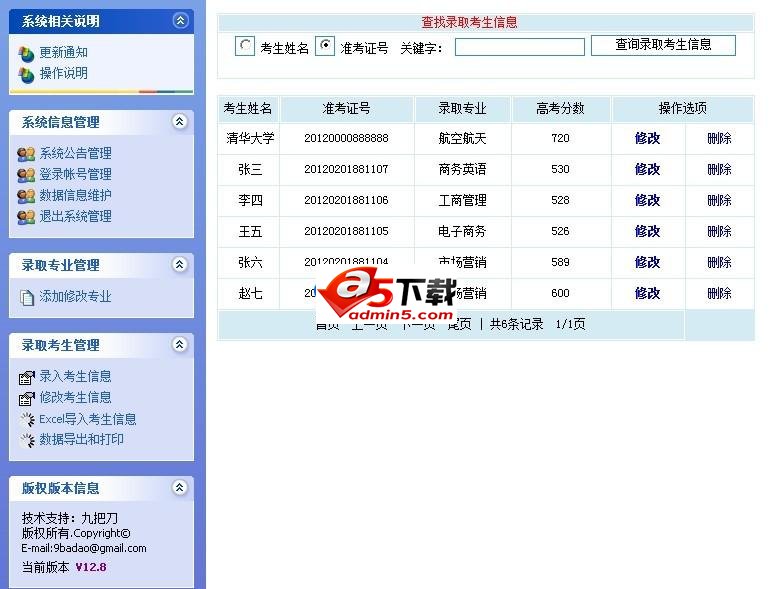
Task: Click the 录取专业 column header
Action: pos(463,109)
